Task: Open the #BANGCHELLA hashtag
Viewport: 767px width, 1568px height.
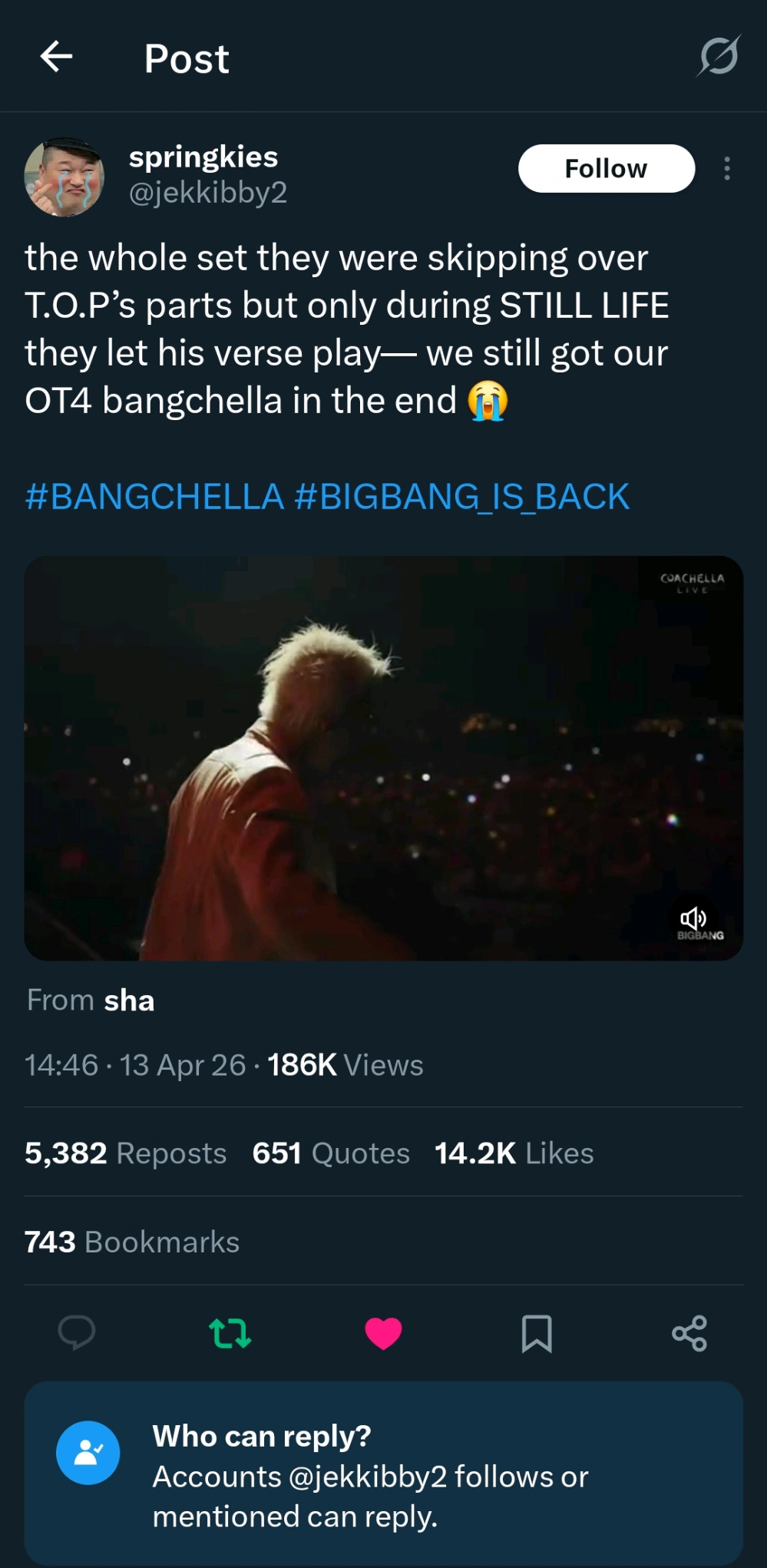Action: [154, 497]
